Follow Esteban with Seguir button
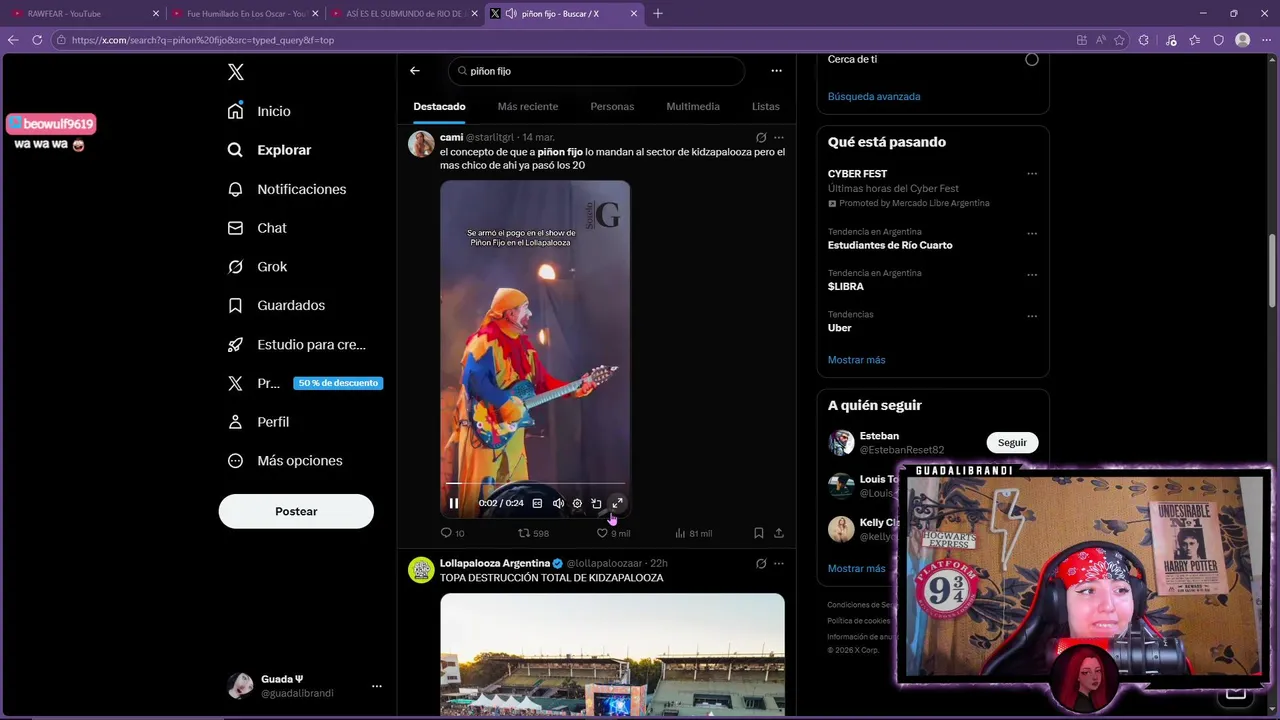This screenshot has width=1280, height=720. 1012,443
